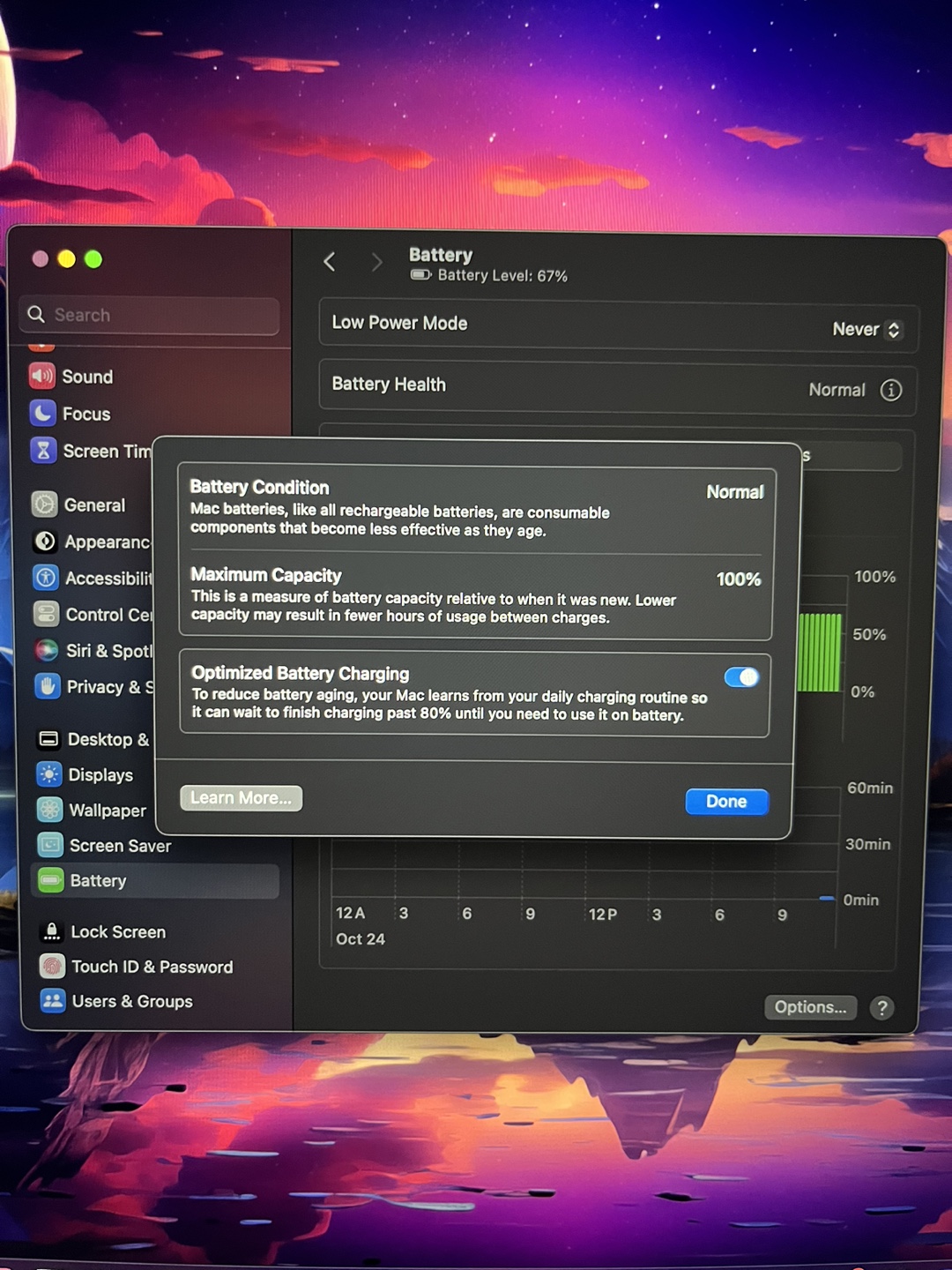Select Battery in the sidebar
This screenshot has height=1270, width=952.
point(155,880)
